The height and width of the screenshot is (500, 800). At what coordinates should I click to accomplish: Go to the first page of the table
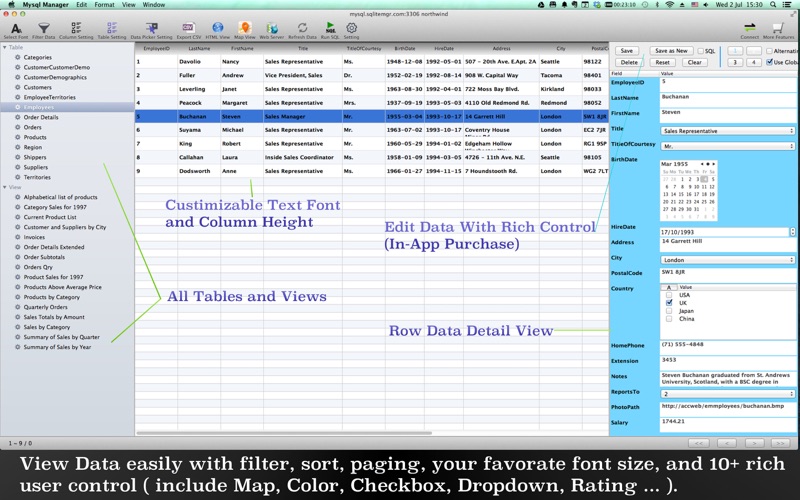click(x=698, y=443)
